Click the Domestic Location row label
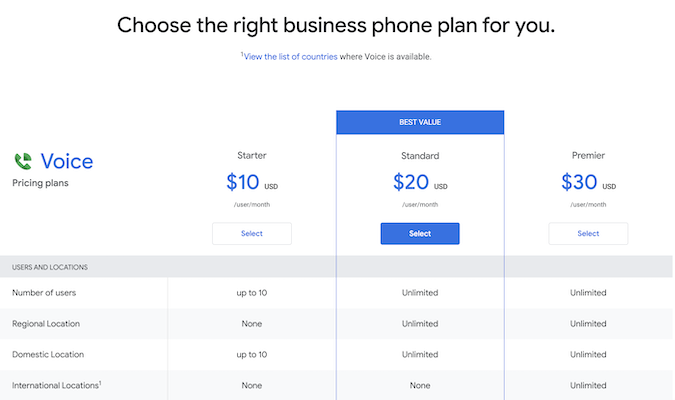The height and width of the screenshot is (400, 675). pyautogui.click(x=48, y=354)
